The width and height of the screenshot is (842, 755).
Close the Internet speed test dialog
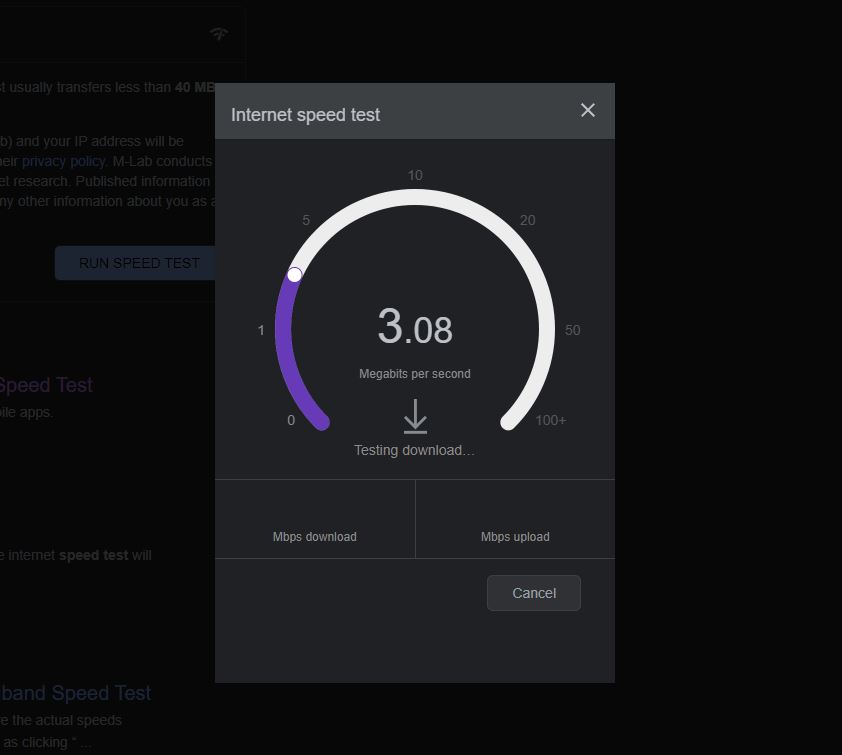[588, 111]
